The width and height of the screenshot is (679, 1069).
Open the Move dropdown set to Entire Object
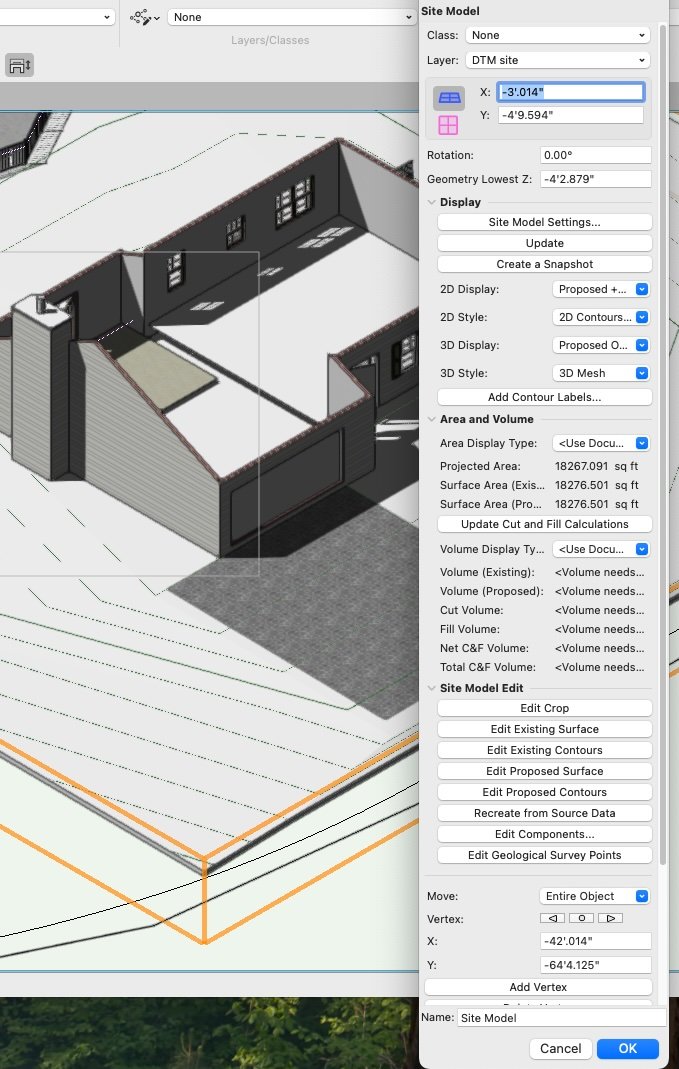[595, 896]
